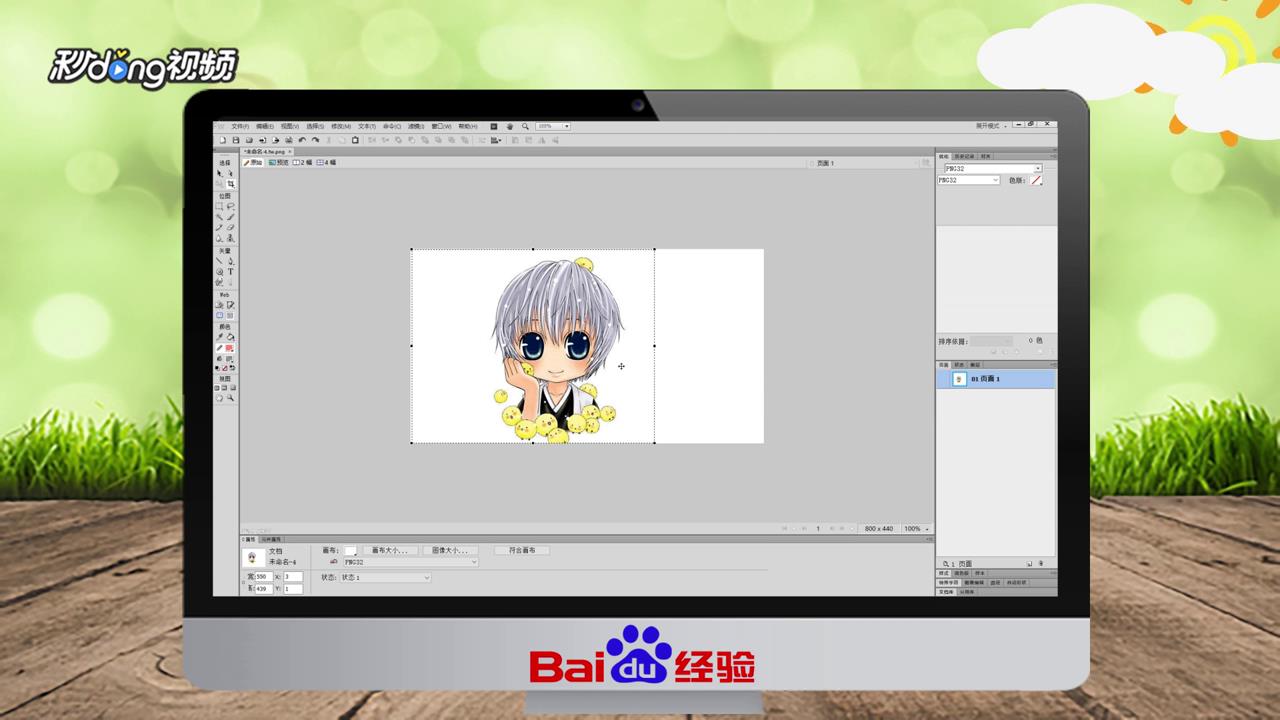Click the New document icon

pos(223,140)
